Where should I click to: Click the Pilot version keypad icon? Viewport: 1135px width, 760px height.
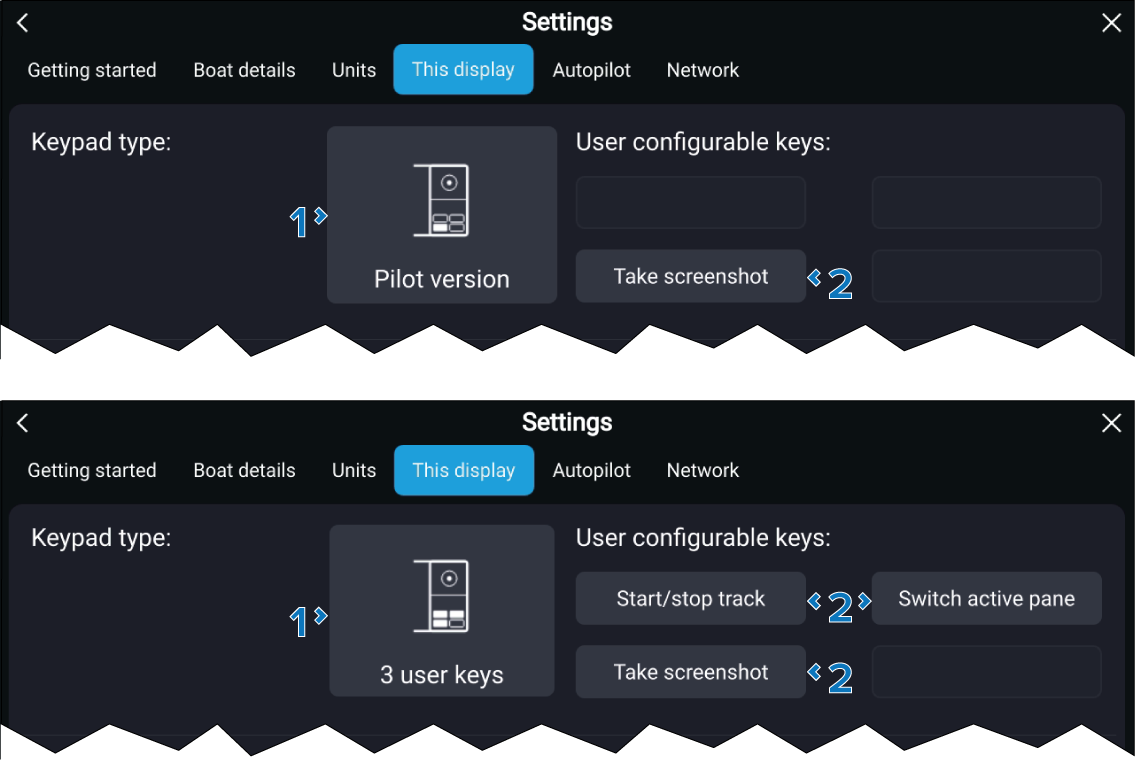[441, 201]
